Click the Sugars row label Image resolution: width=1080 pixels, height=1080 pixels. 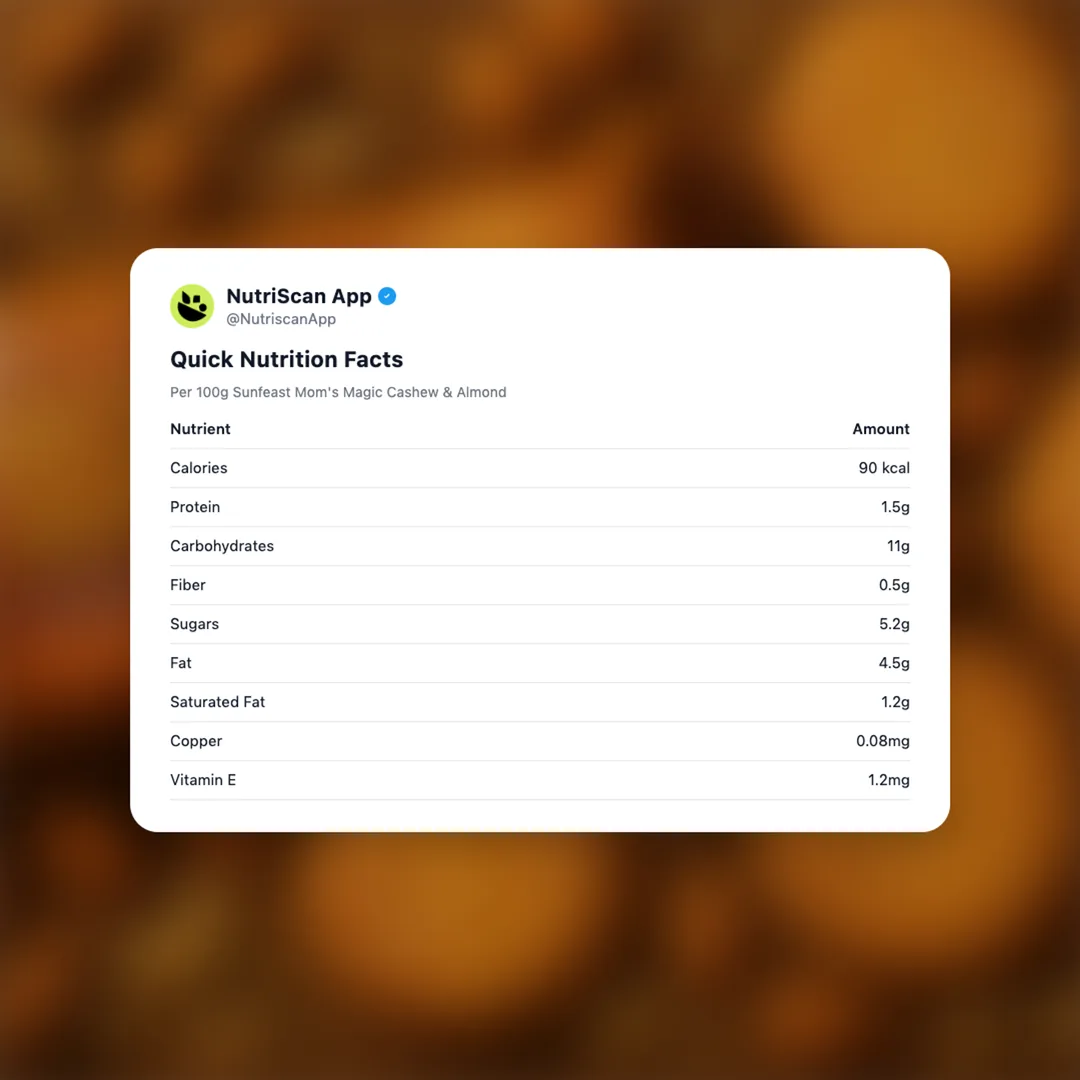194,624
